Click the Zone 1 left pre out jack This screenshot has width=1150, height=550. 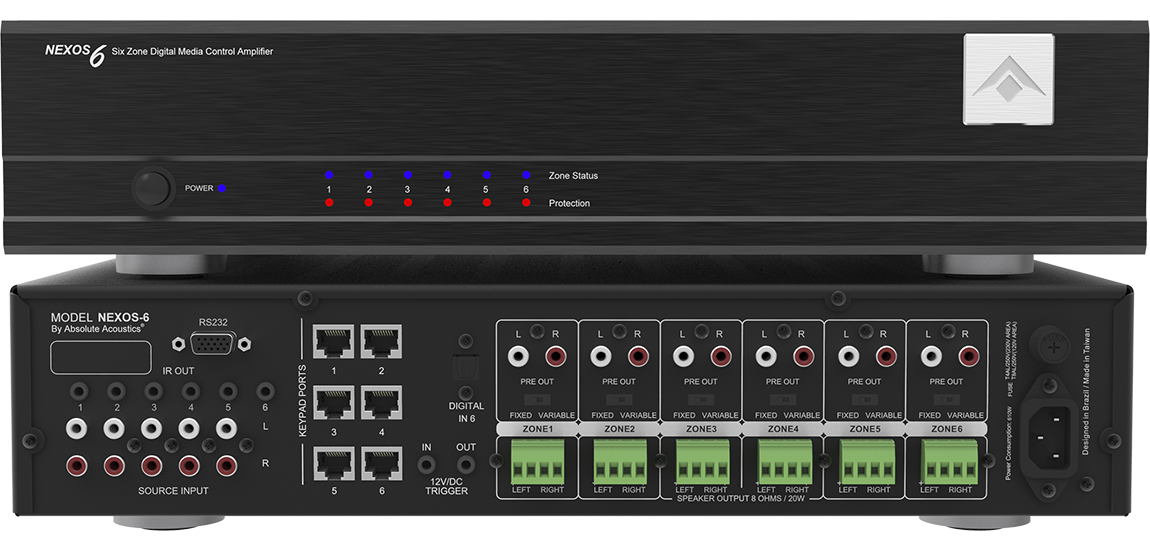519,357
